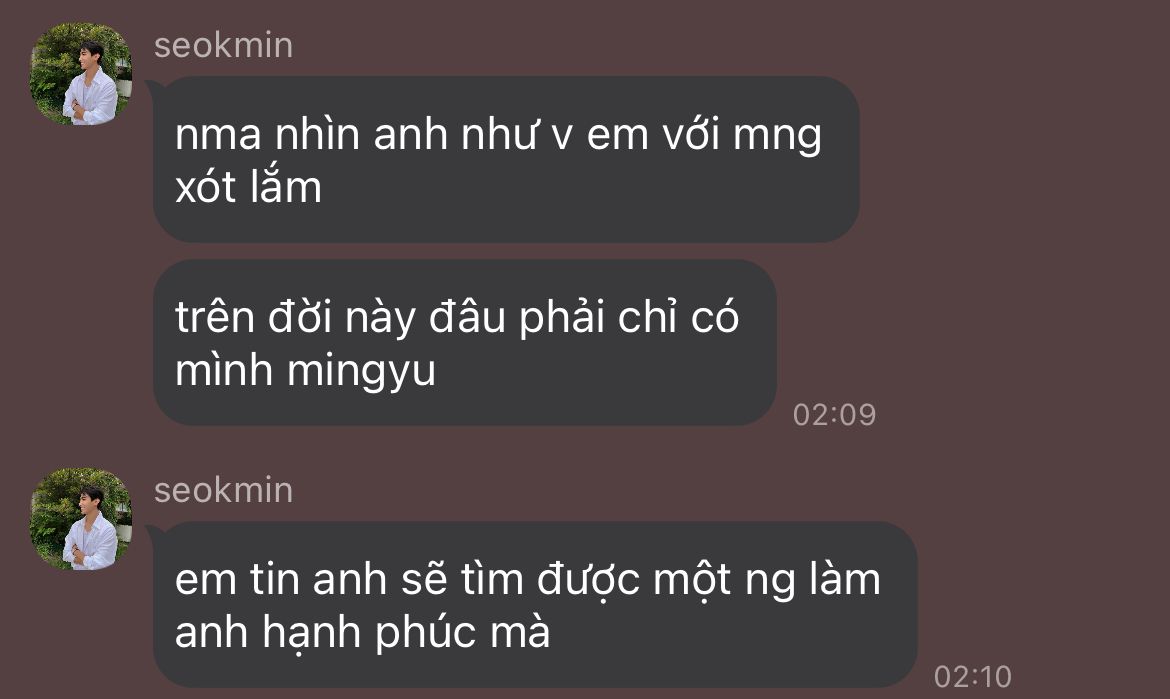Open seokmin's avatar next to the last message

(x=81, y=518)
